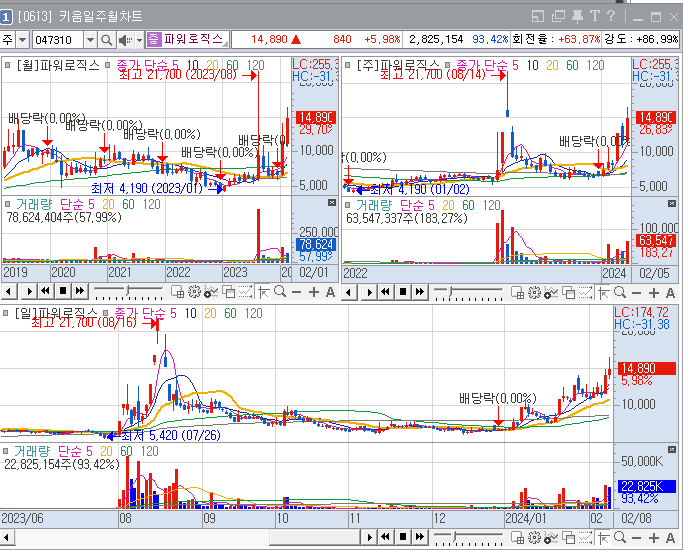
Task: Monthly chart: click fast-forward double arrow
Action: [x=80, y=291]
